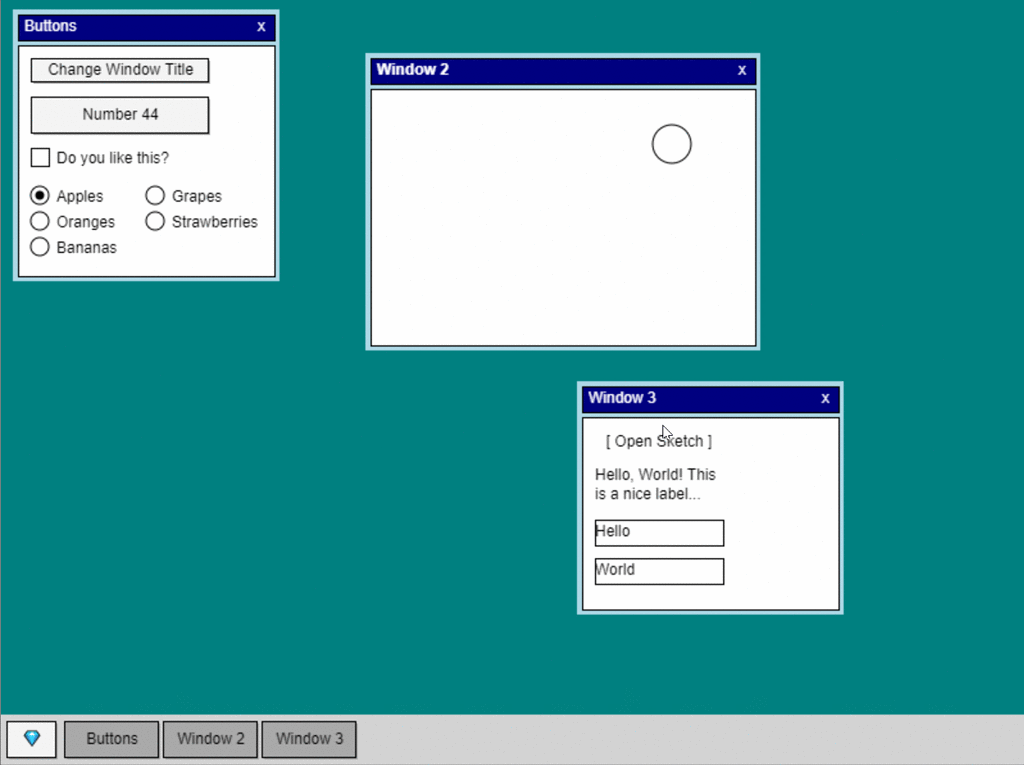Select the Grapes radio button

155,195
